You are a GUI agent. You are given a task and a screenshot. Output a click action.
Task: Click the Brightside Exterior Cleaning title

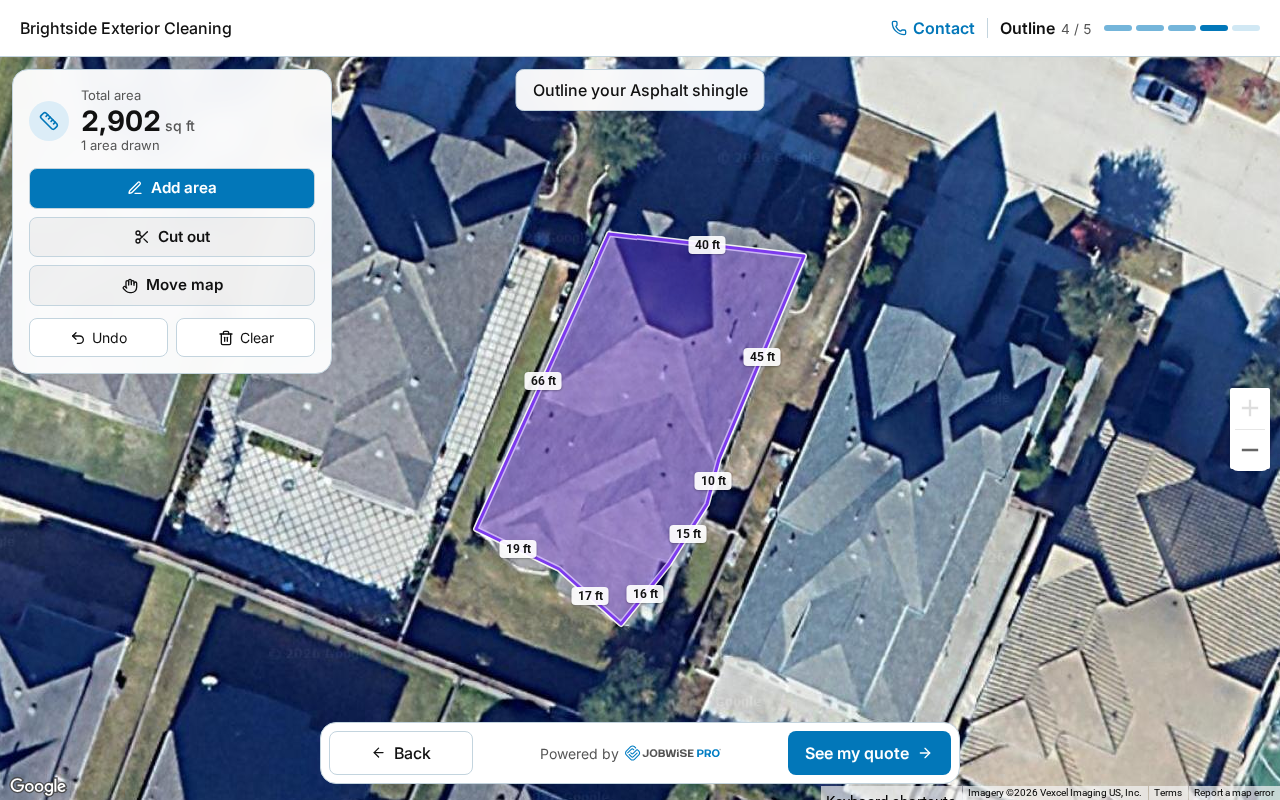pos(126,28)
